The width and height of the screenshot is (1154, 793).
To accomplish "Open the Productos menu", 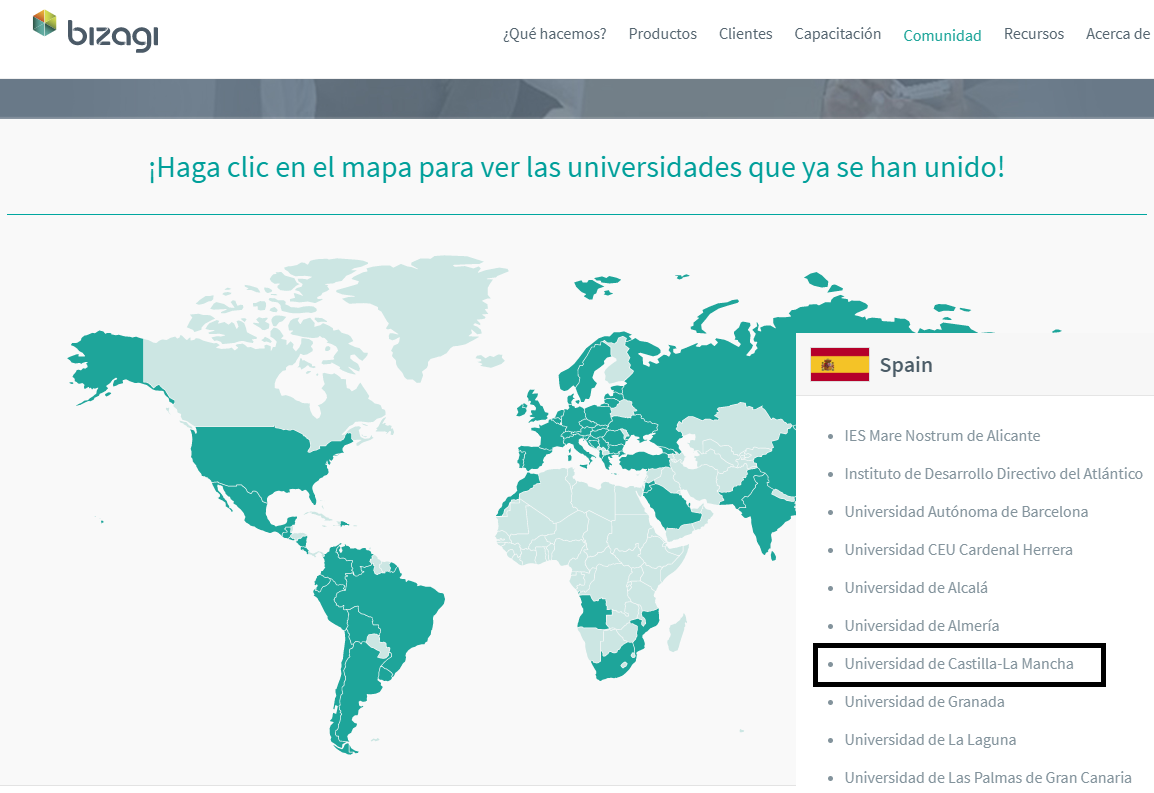I will 662,34.
